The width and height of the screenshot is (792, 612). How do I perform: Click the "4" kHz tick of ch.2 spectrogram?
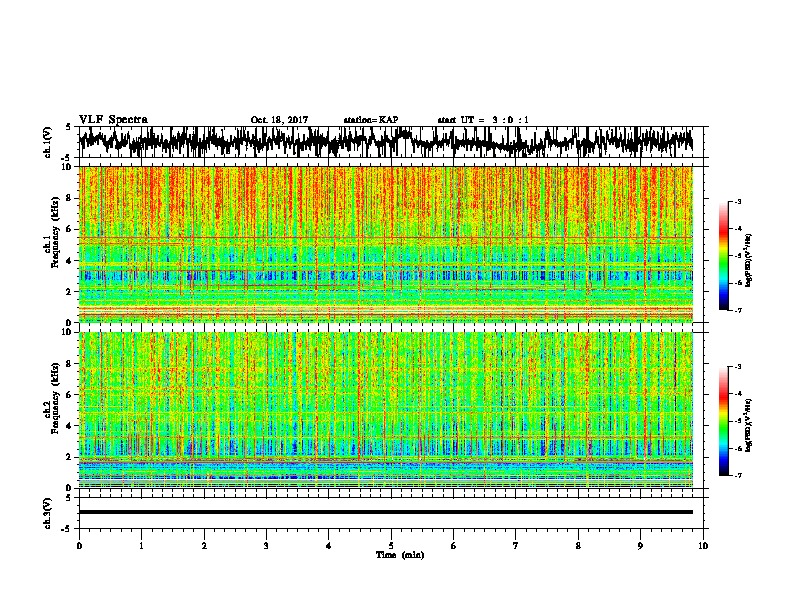(69, 426)
